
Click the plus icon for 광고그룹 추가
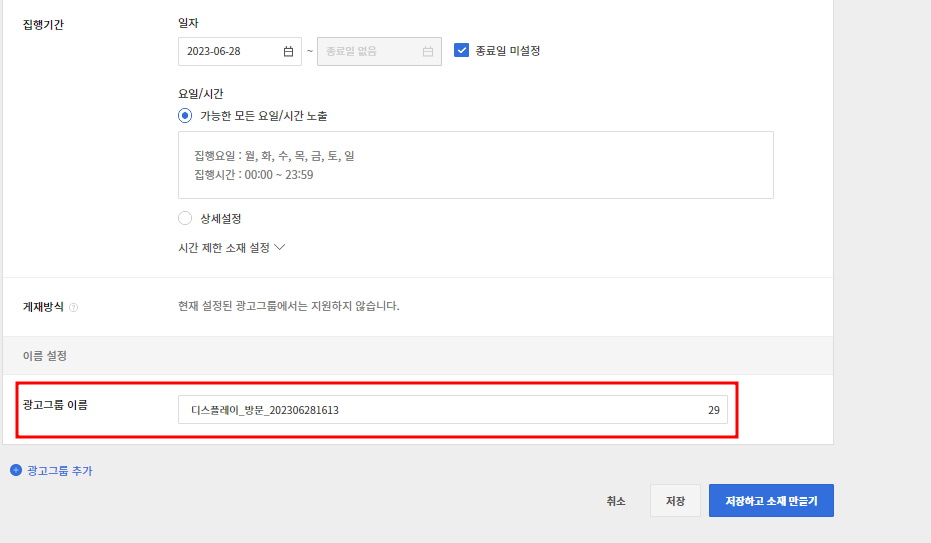pos(16,470)
